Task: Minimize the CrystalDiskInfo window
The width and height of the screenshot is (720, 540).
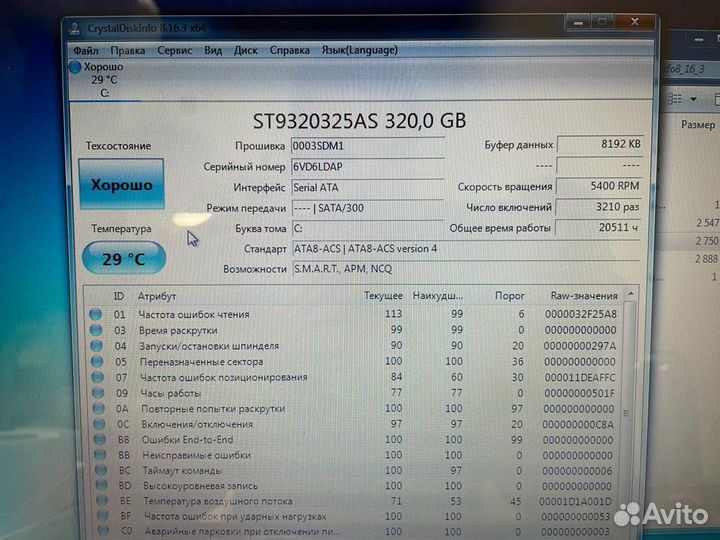Action: 579,22
